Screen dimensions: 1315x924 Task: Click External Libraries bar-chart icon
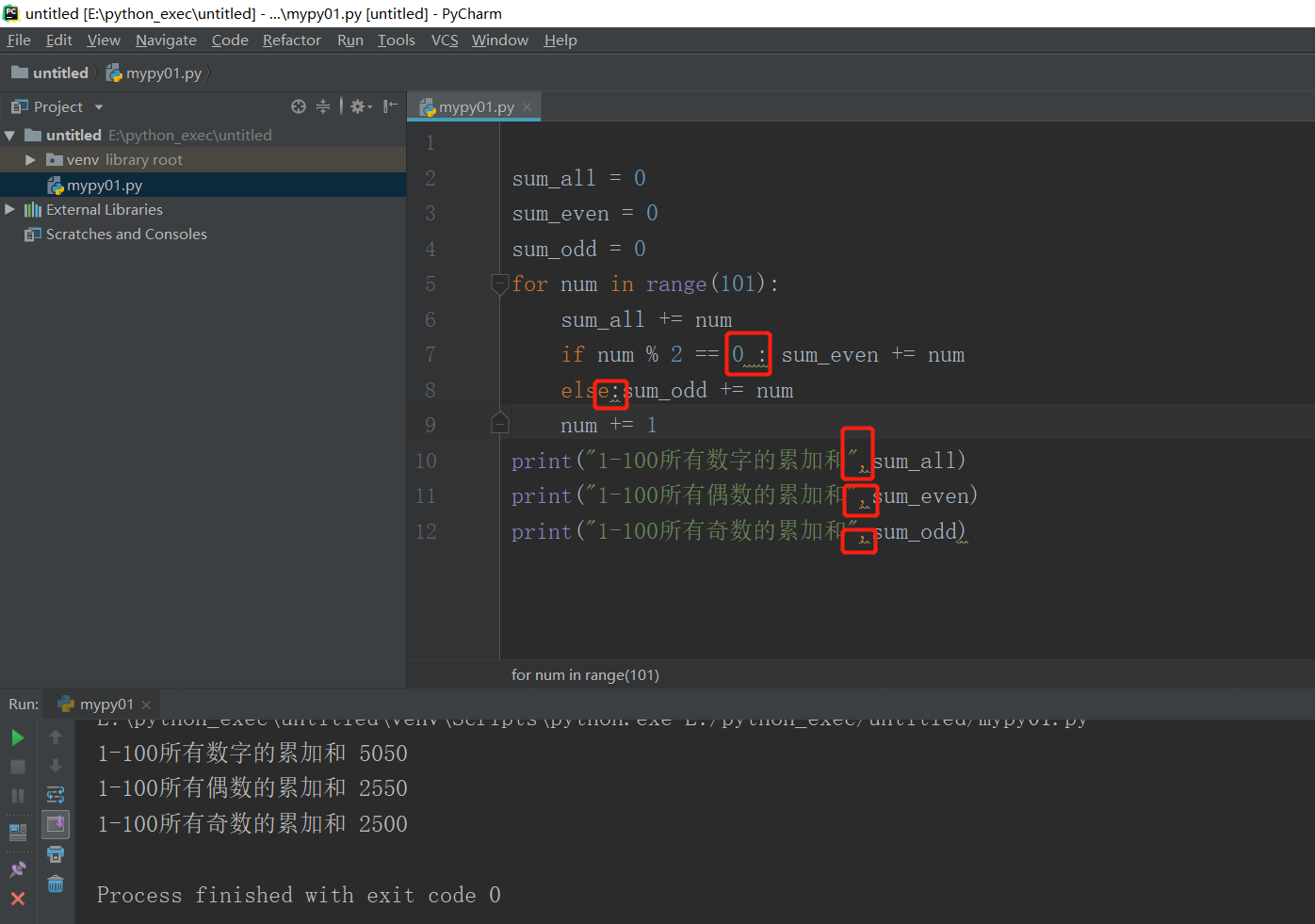(x=33, y=209)
